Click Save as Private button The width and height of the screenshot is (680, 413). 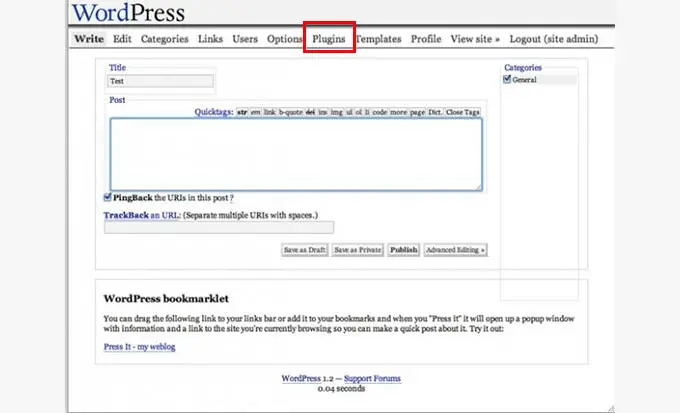click(x=358, y=250)
